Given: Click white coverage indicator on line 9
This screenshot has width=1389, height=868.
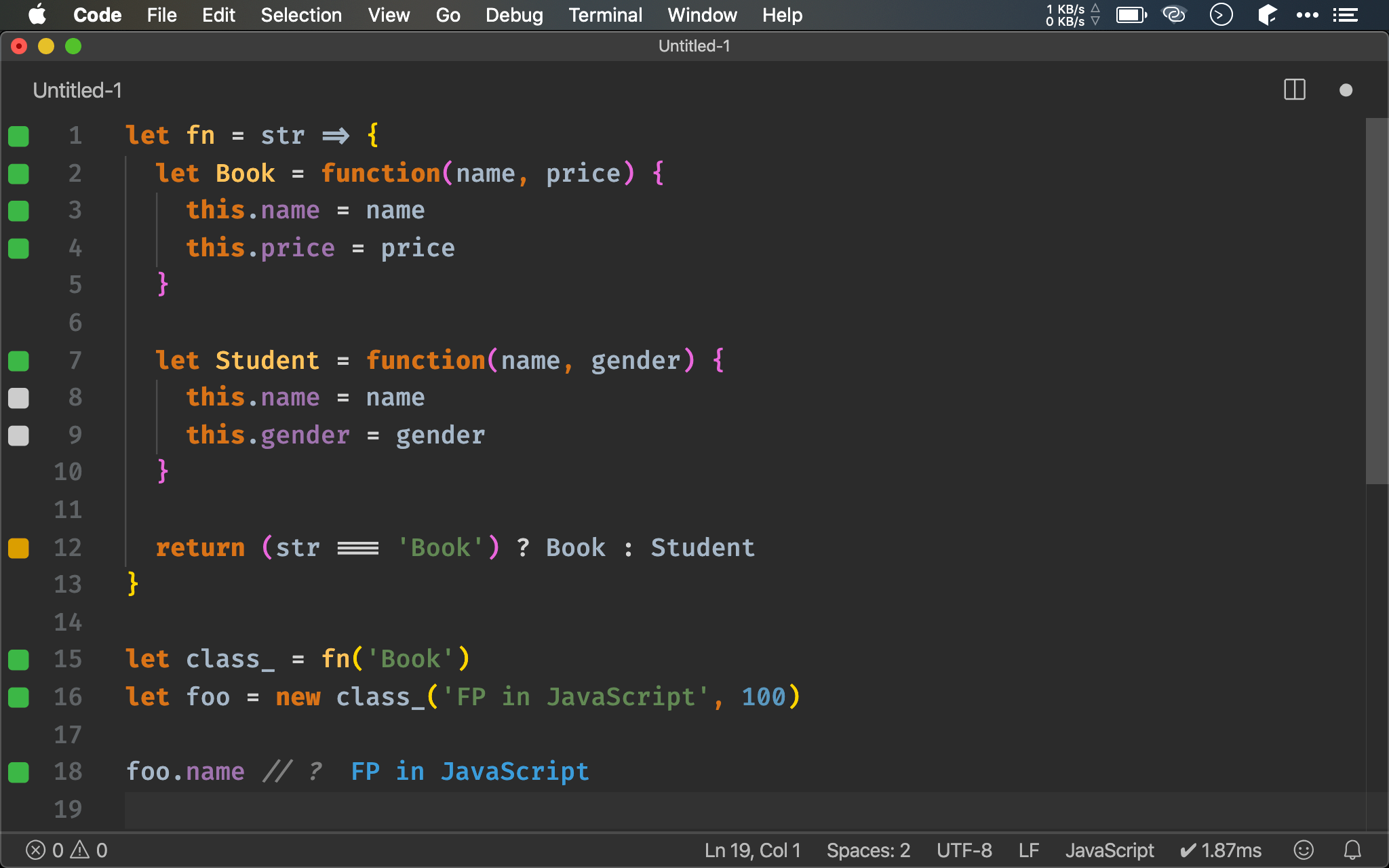Looking at the screenshot, I should tap(18, 435).
